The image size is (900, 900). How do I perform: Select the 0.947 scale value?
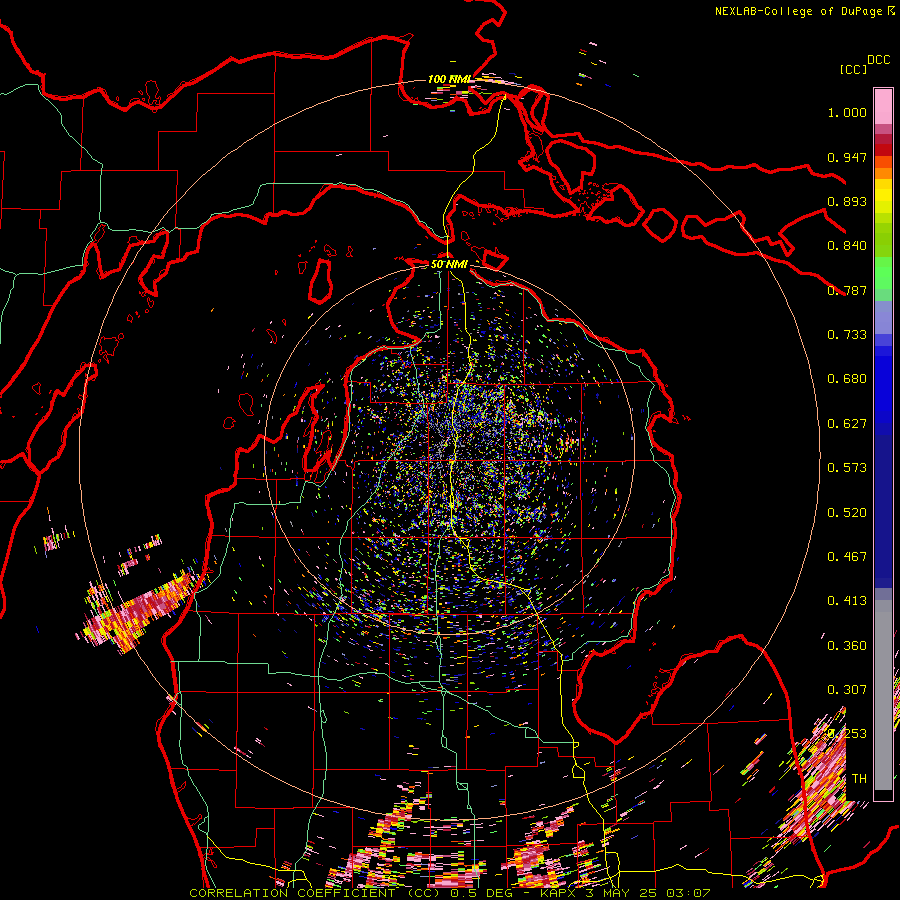point(847,157)
